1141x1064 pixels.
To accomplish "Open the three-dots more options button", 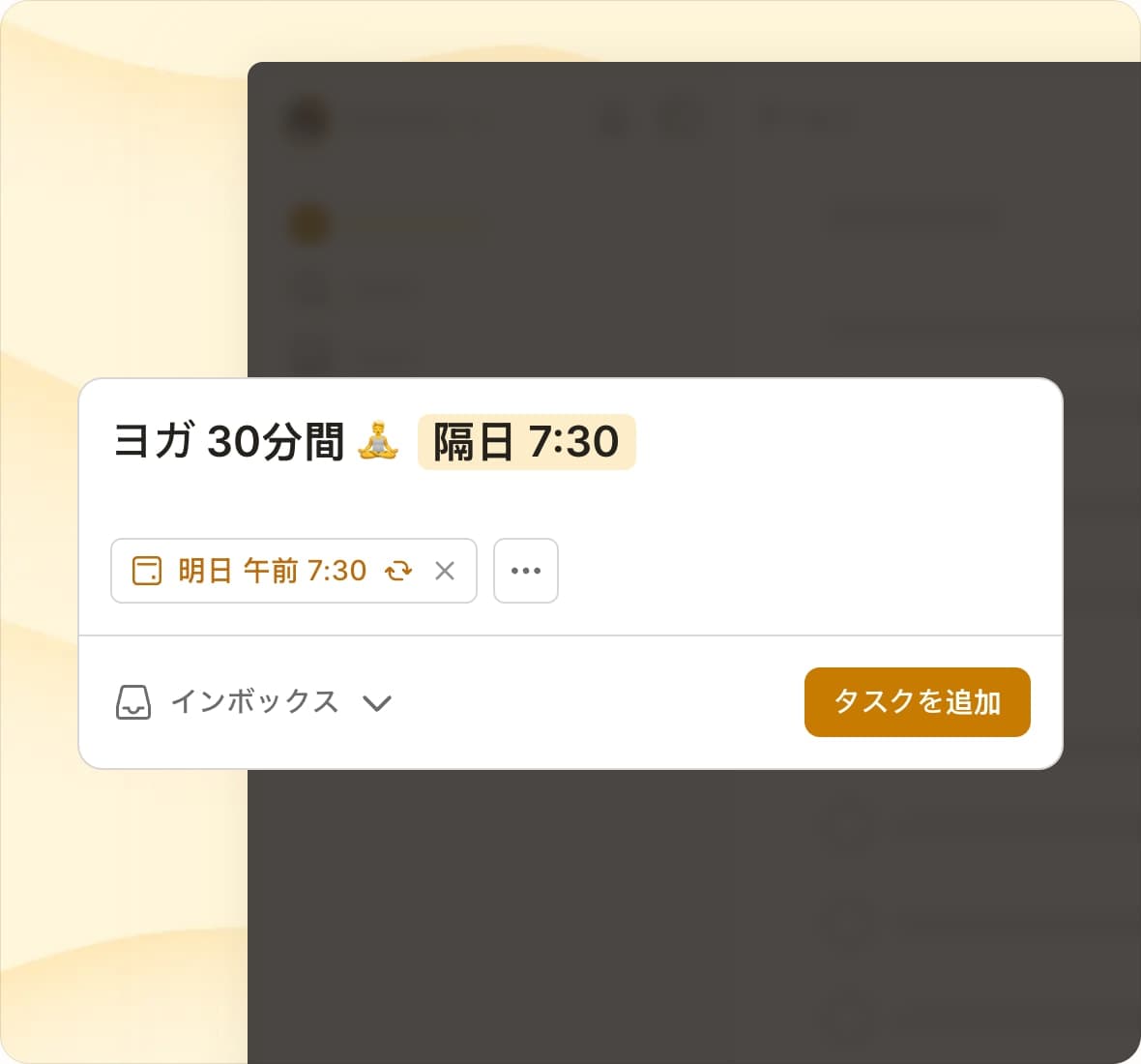I will pyautogui.click(x=526, y=571).
